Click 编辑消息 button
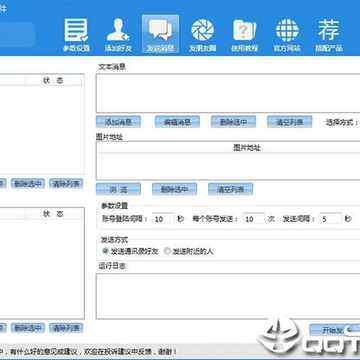This screenshot has height=360, width=360. [x=177, y=122]
